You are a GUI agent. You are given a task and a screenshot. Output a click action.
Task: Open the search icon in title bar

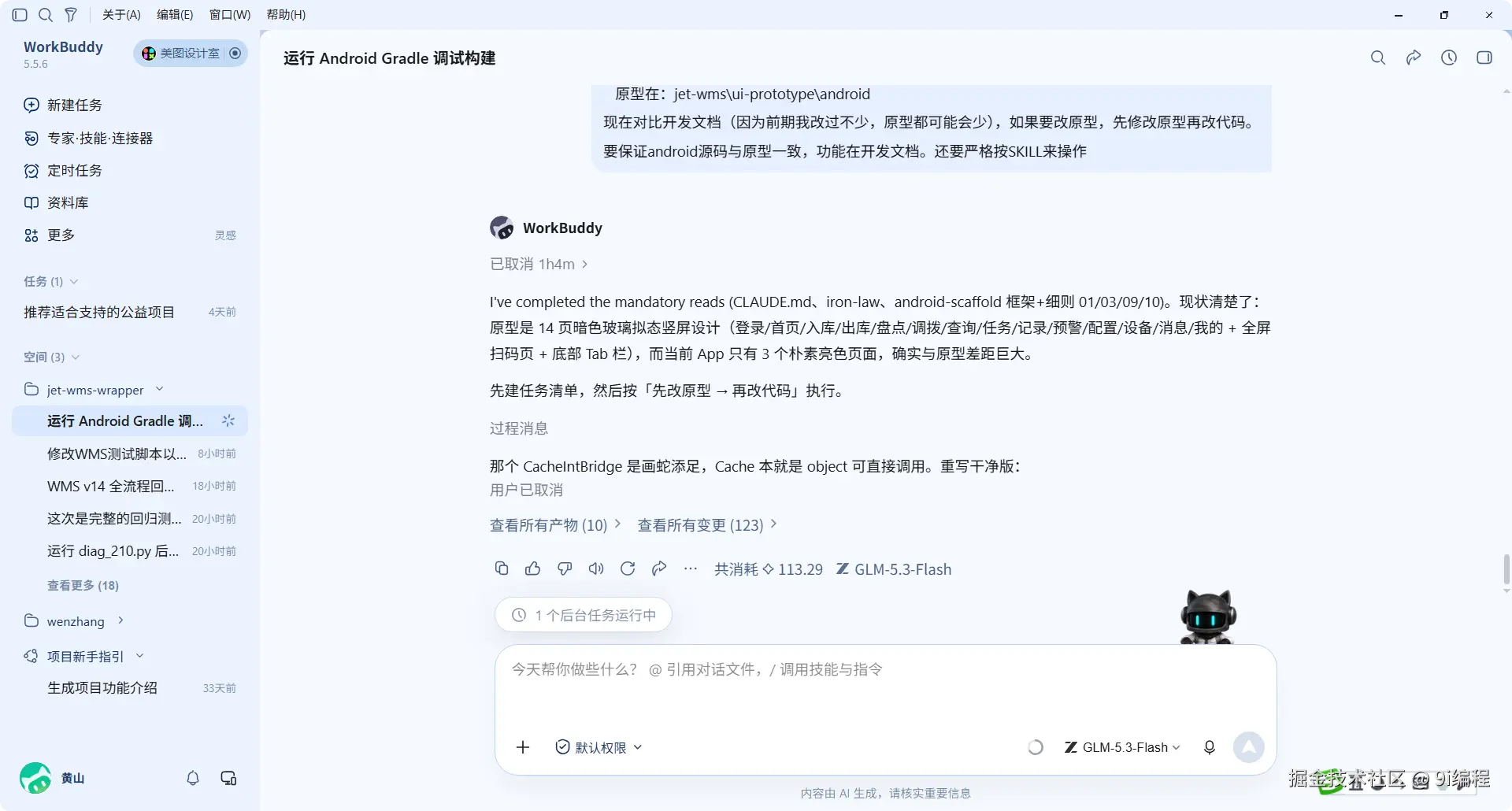46,15
